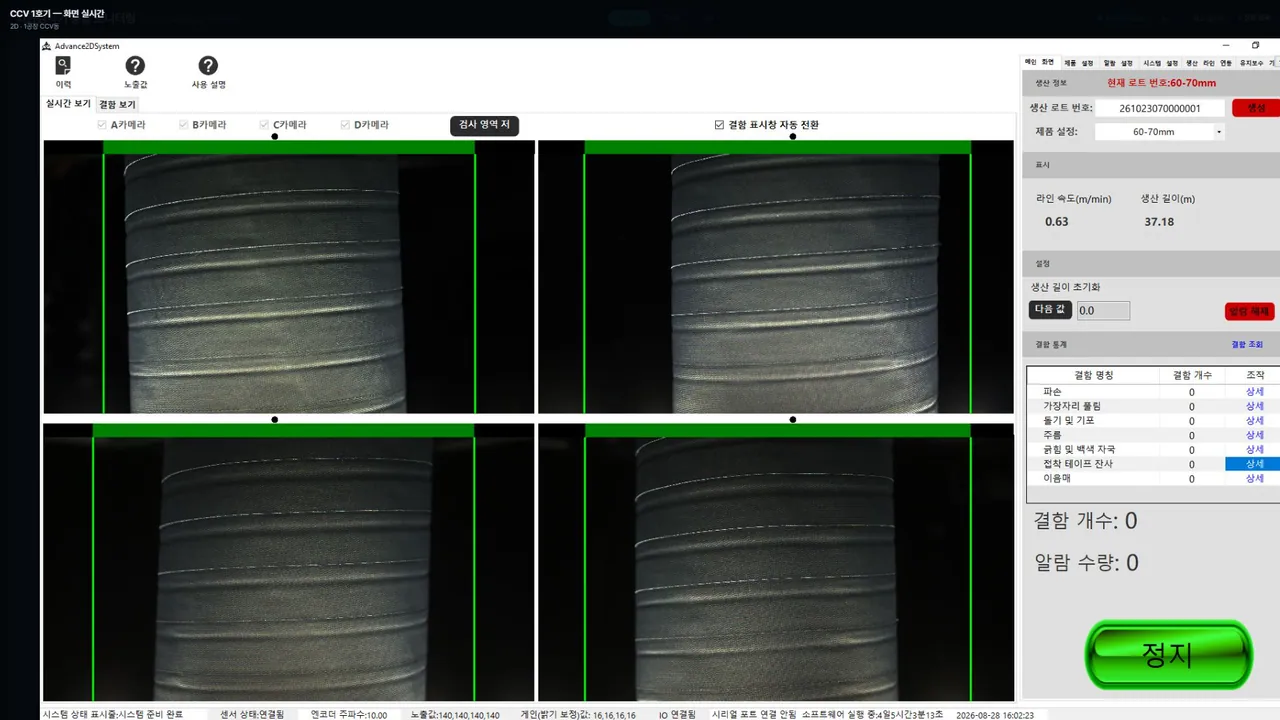Click 상세 link for 돌기 및 기포 row
The width and height of the screenshot is (1280, 720).
pyautogui.click(x=1254, y=421)
